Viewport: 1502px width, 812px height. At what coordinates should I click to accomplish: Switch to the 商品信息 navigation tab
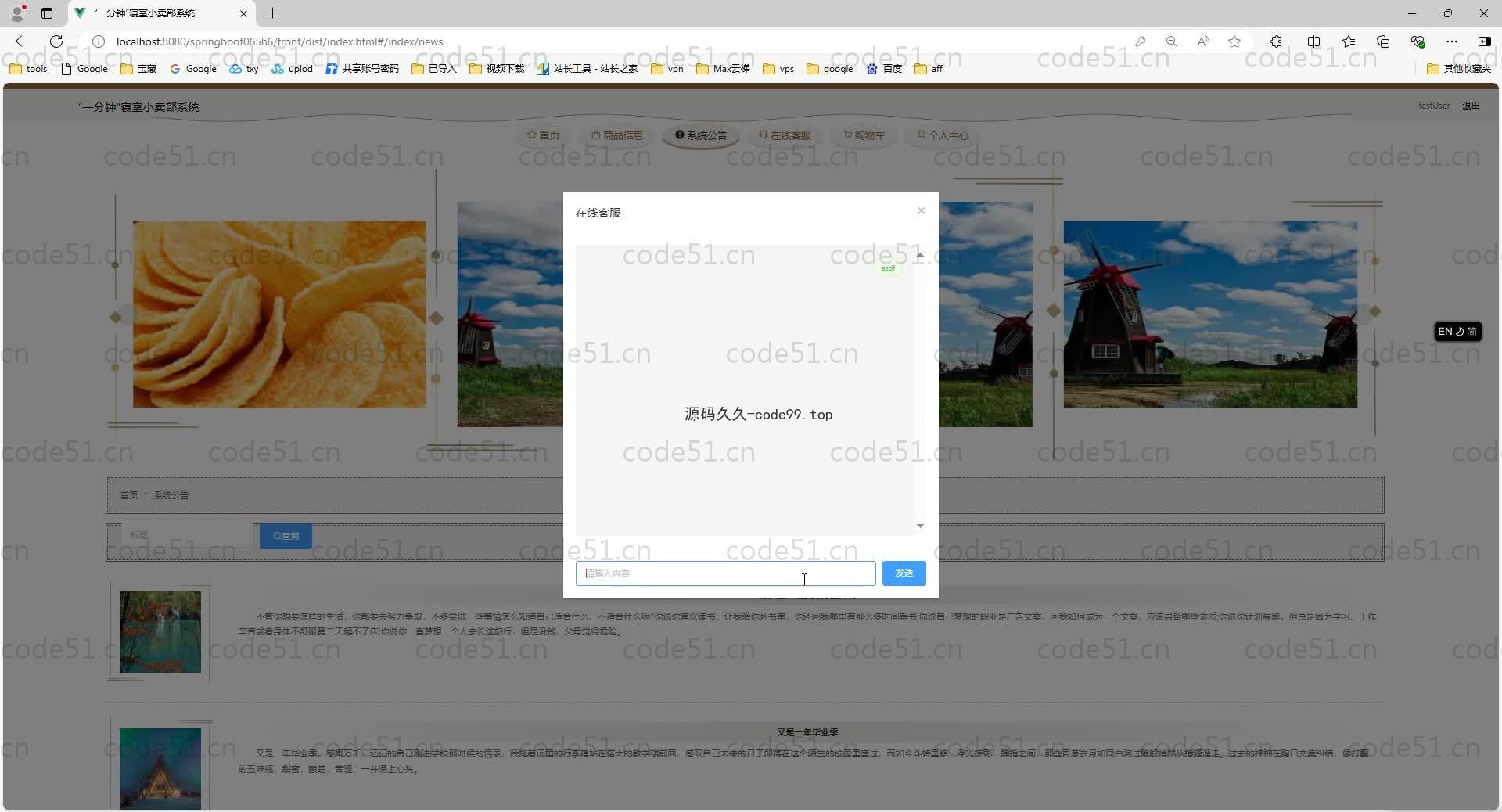point(617,135)
